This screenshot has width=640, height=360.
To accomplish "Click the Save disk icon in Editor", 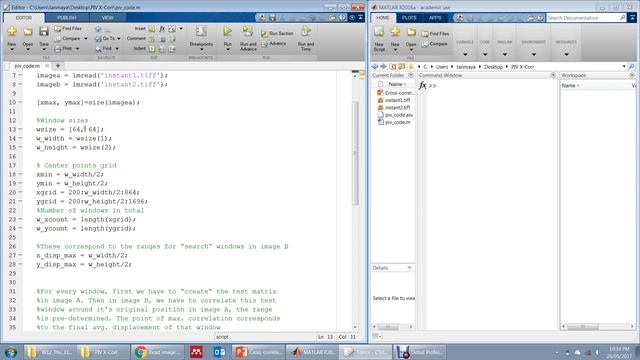I will point(44,31).
